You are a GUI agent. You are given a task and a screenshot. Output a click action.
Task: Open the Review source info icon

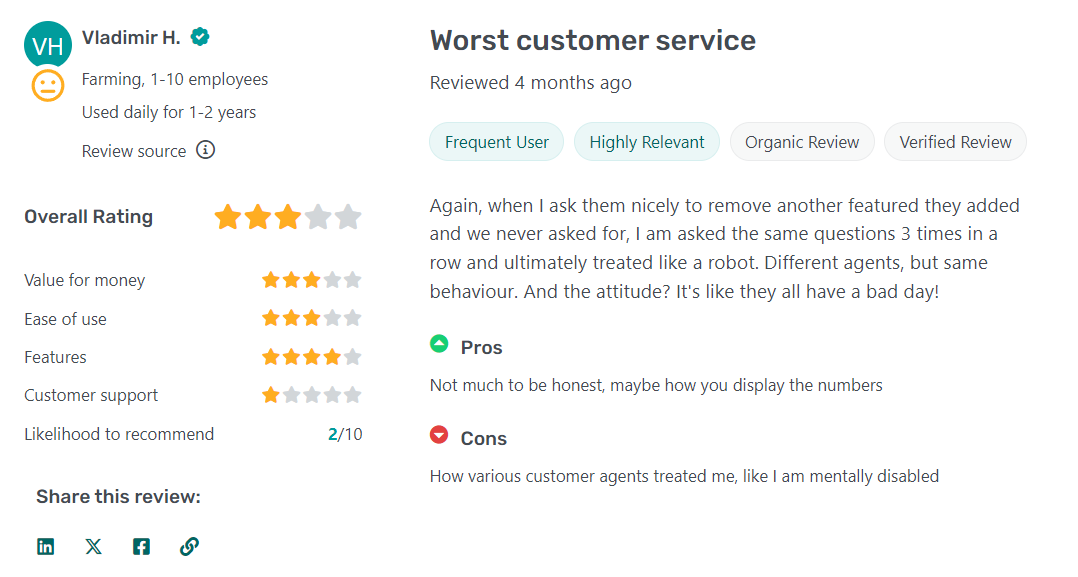(206, 151)
